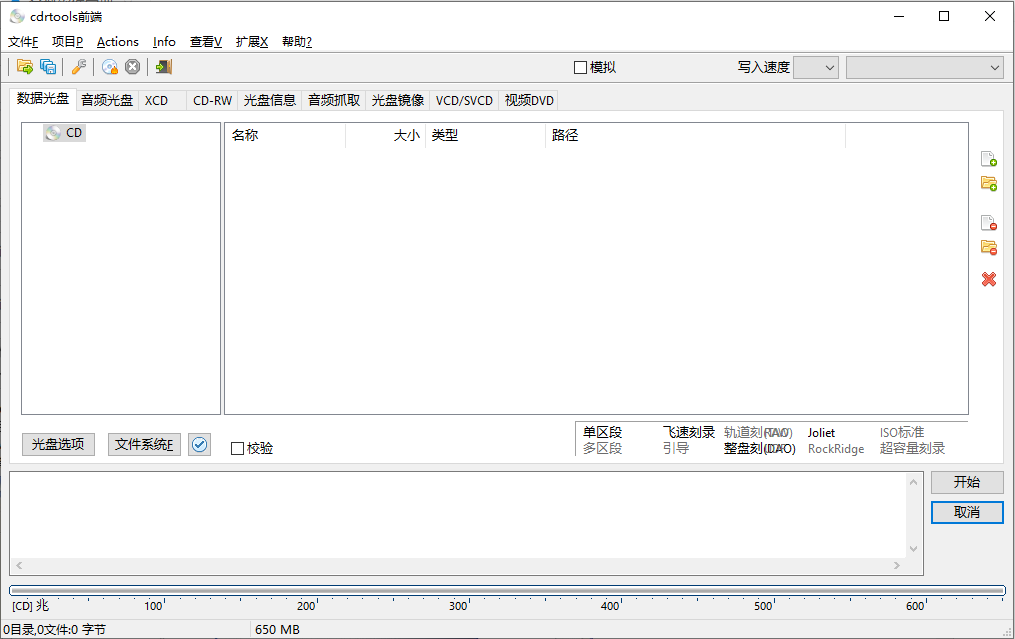The image size is (1015, 639).
Task: Toggle the blue checkmark button near 文件系统
Action: pyautogui.click(x=199, y=444)
